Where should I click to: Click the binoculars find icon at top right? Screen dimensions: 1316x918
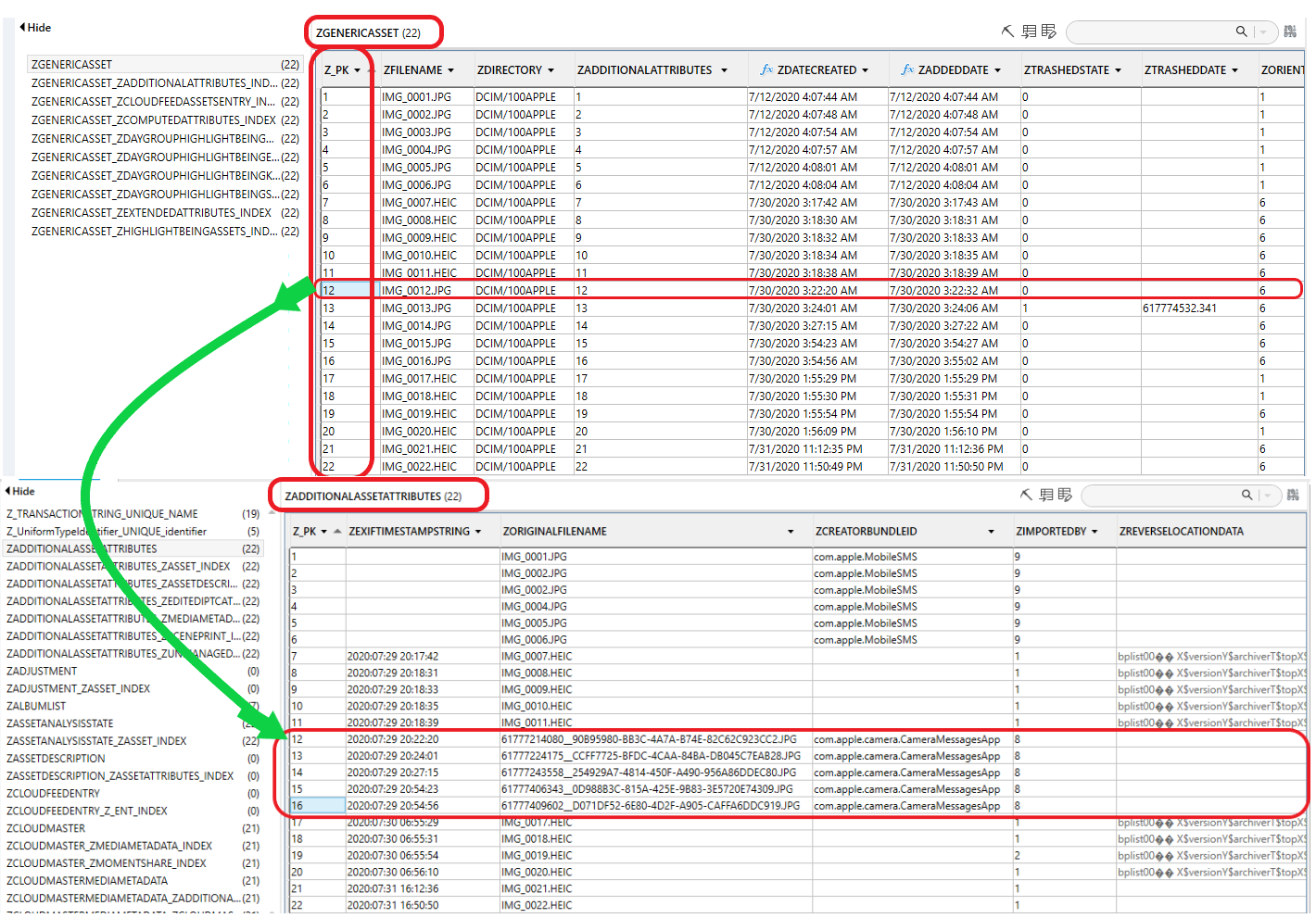coord(1290,31)
